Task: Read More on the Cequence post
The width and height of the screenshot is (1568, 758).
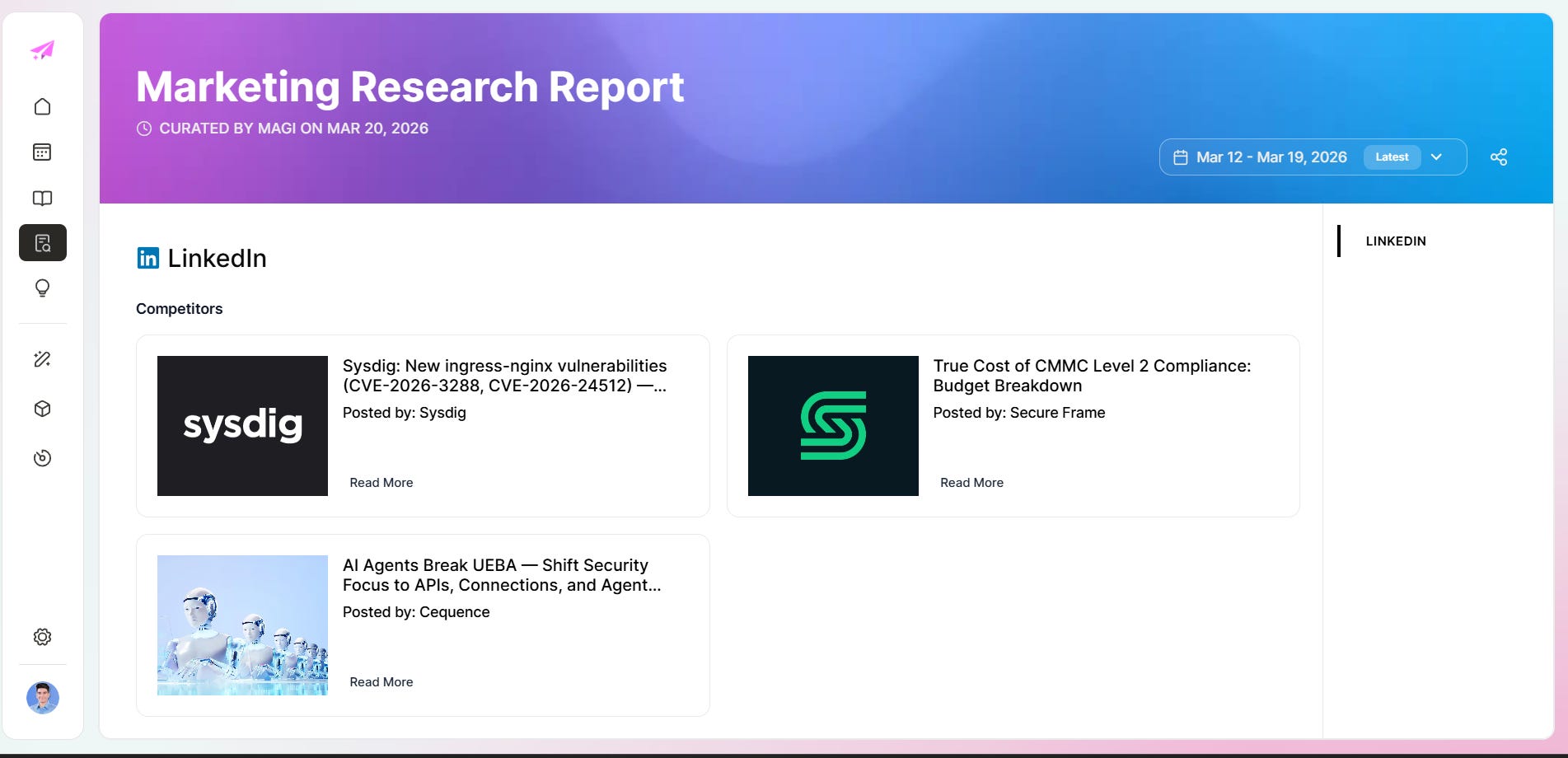Action: [381, 682]
